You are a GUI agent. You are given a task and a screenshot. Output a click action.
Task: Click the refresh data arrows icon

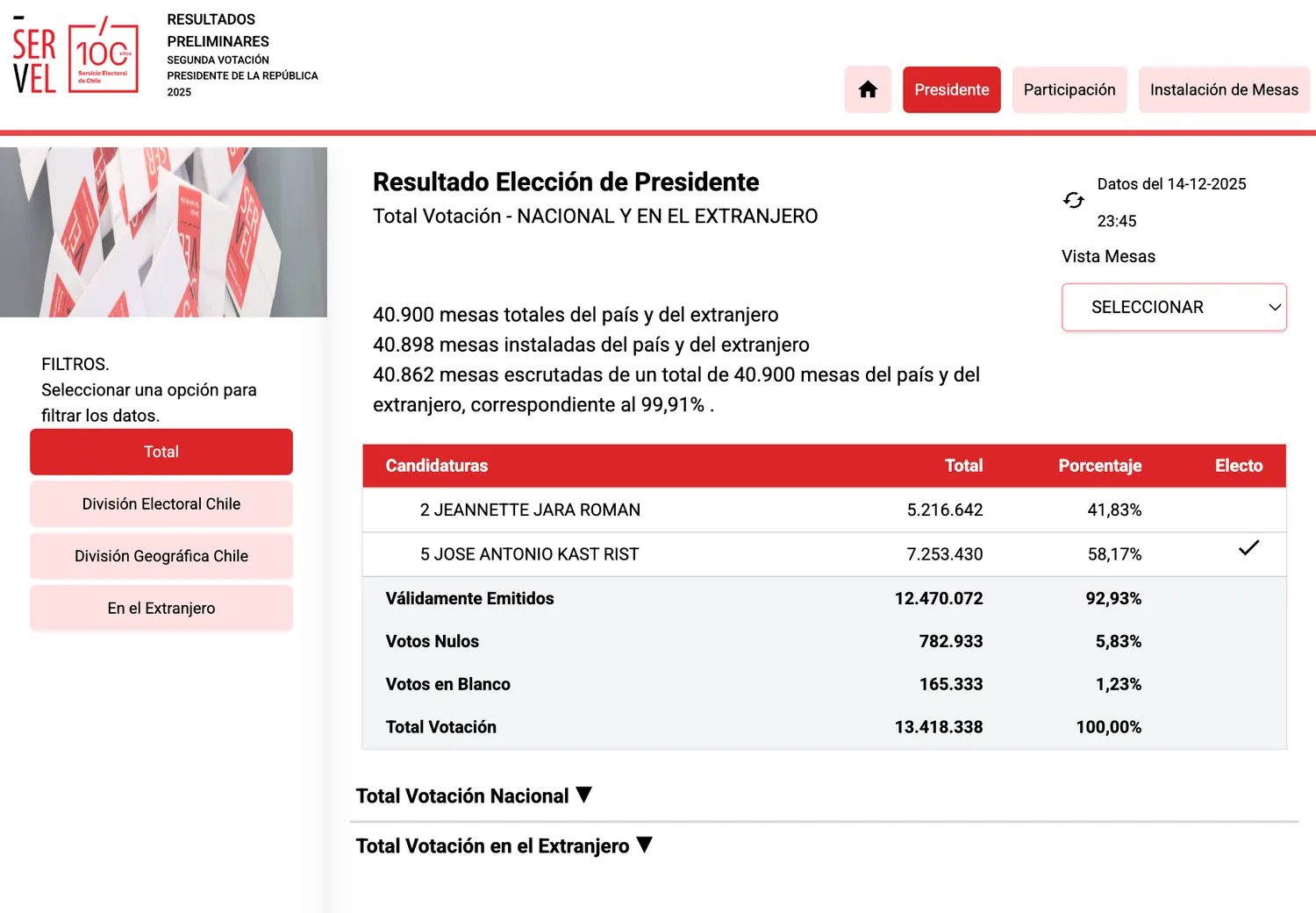click(1073, 201)
